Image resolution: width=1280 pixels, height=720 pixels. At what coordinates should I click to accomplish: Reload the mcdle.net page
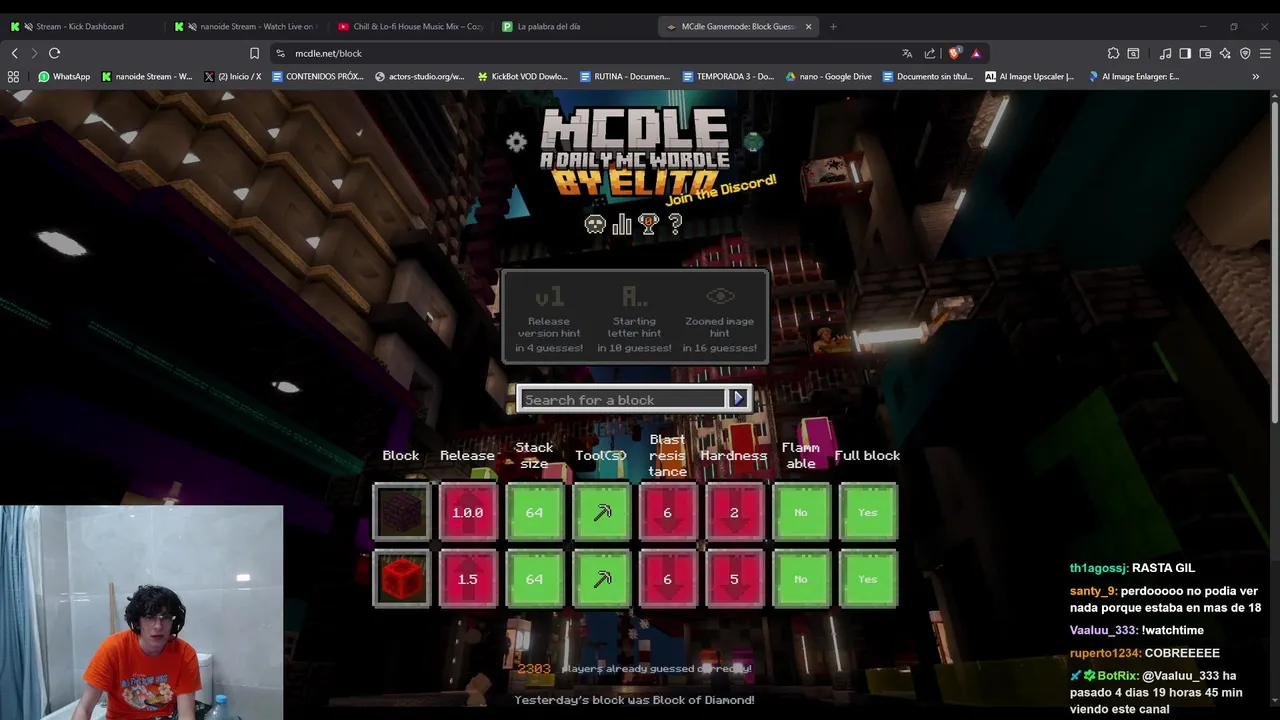[x=55, y=53]
